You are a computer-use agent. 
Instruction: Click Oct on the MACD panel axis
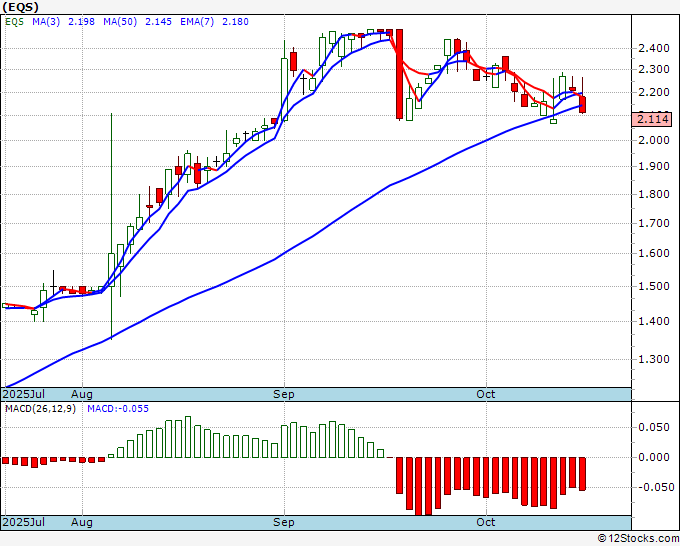click(486, 522)
